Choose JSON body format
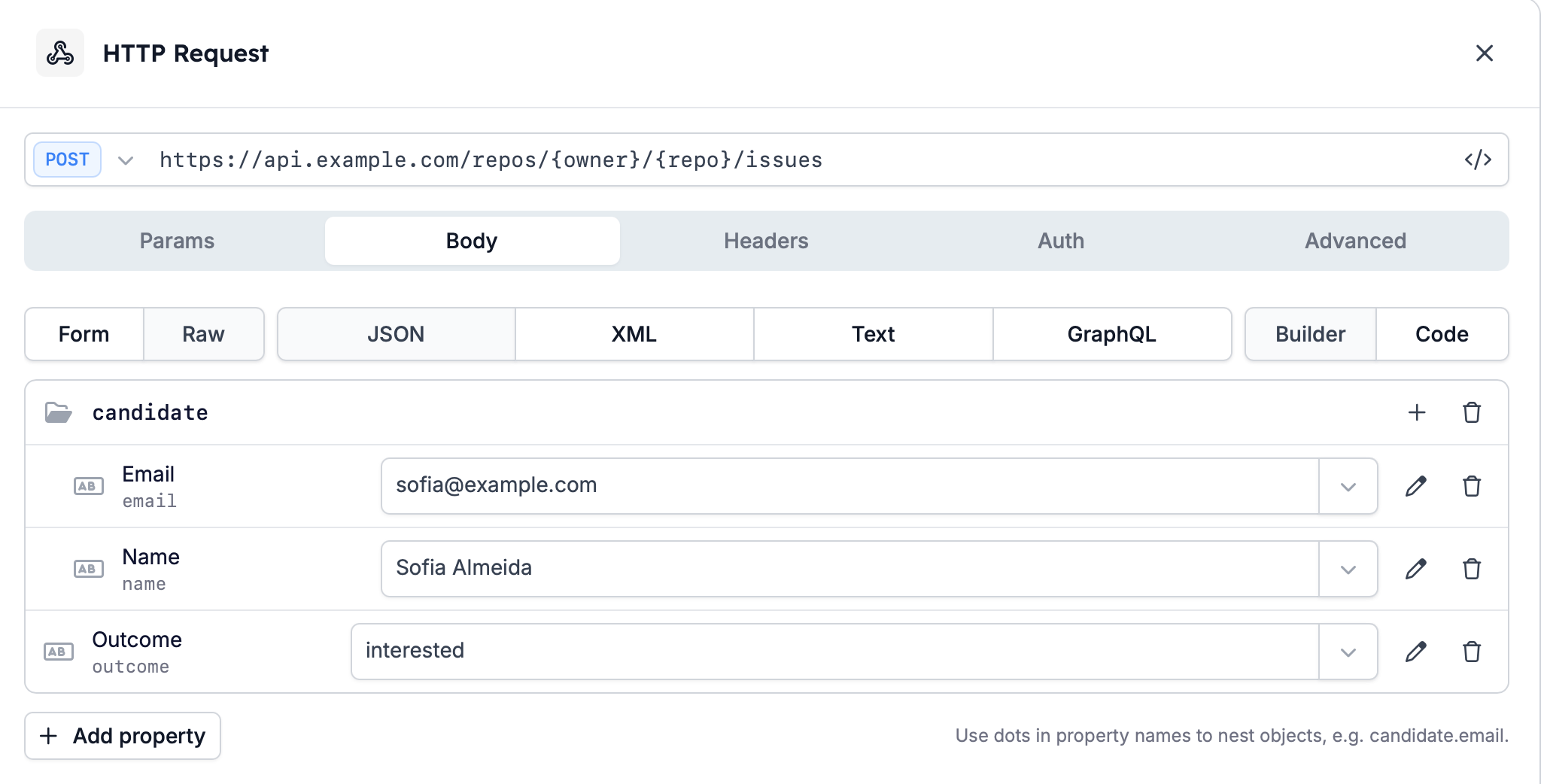This screenshot has height=784, width=1547. [x=397, y=334]
